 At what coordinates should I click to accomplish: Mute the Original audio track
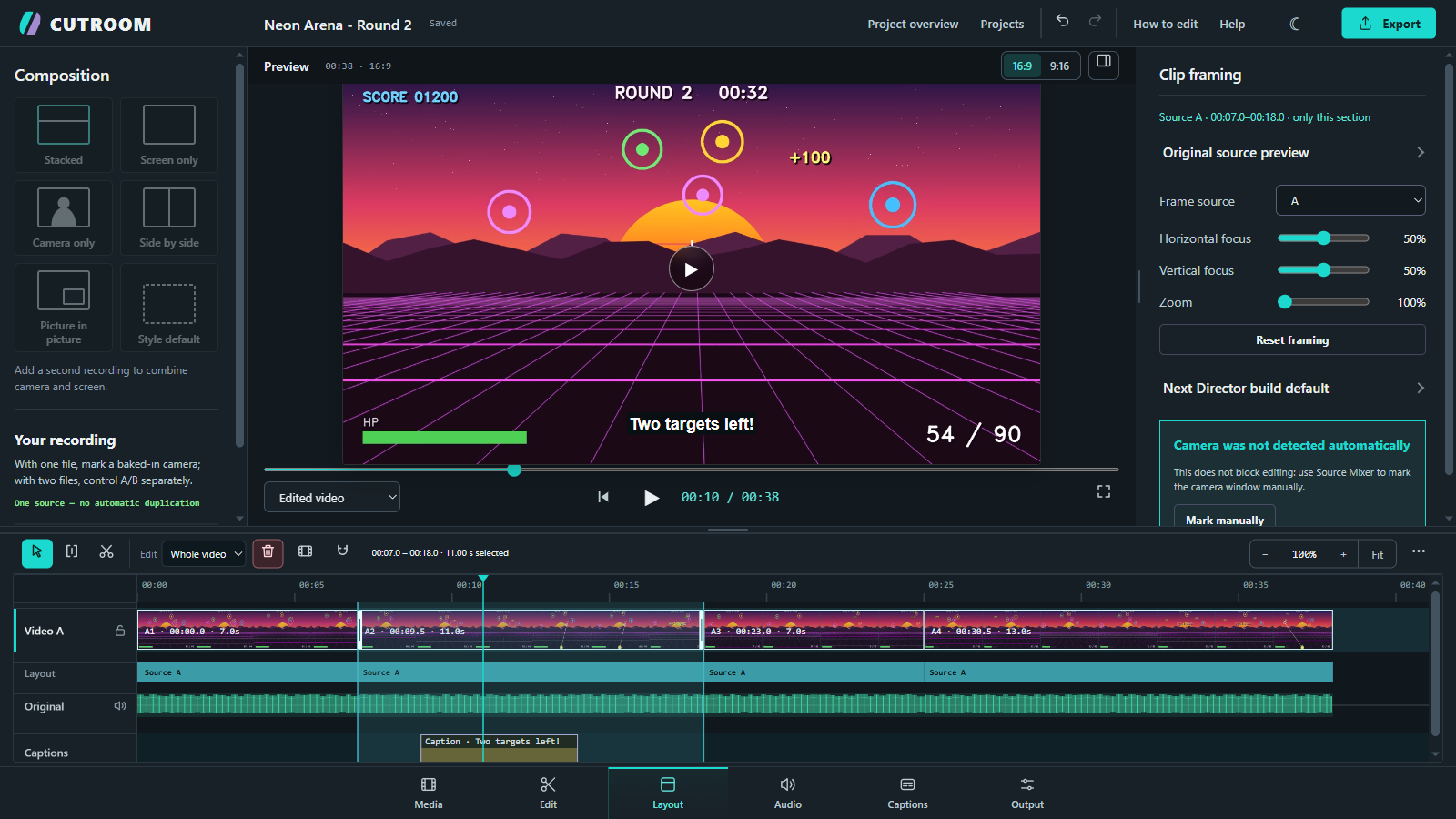[x=119, y=706]
